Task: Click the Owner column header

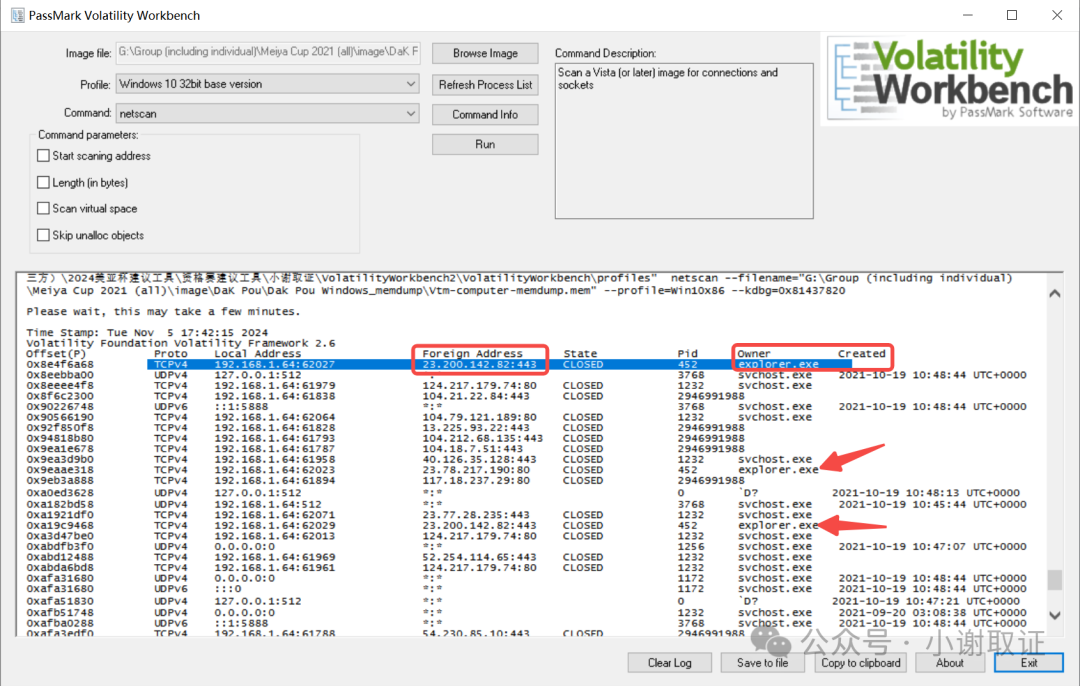Action: (x=754, y=353)
